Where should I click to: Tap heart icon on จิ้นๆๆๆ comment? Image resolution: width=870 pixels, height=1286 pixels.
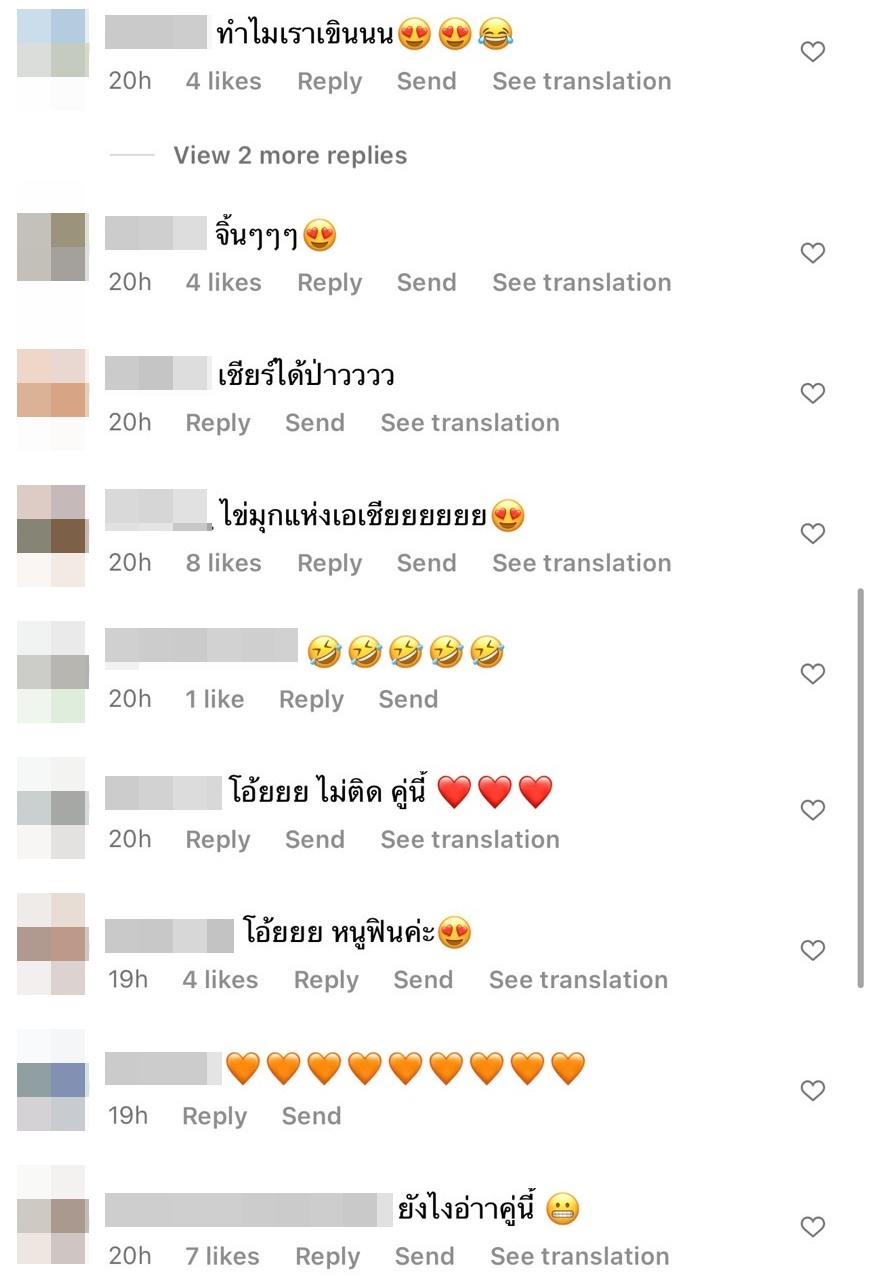[813, 253]
